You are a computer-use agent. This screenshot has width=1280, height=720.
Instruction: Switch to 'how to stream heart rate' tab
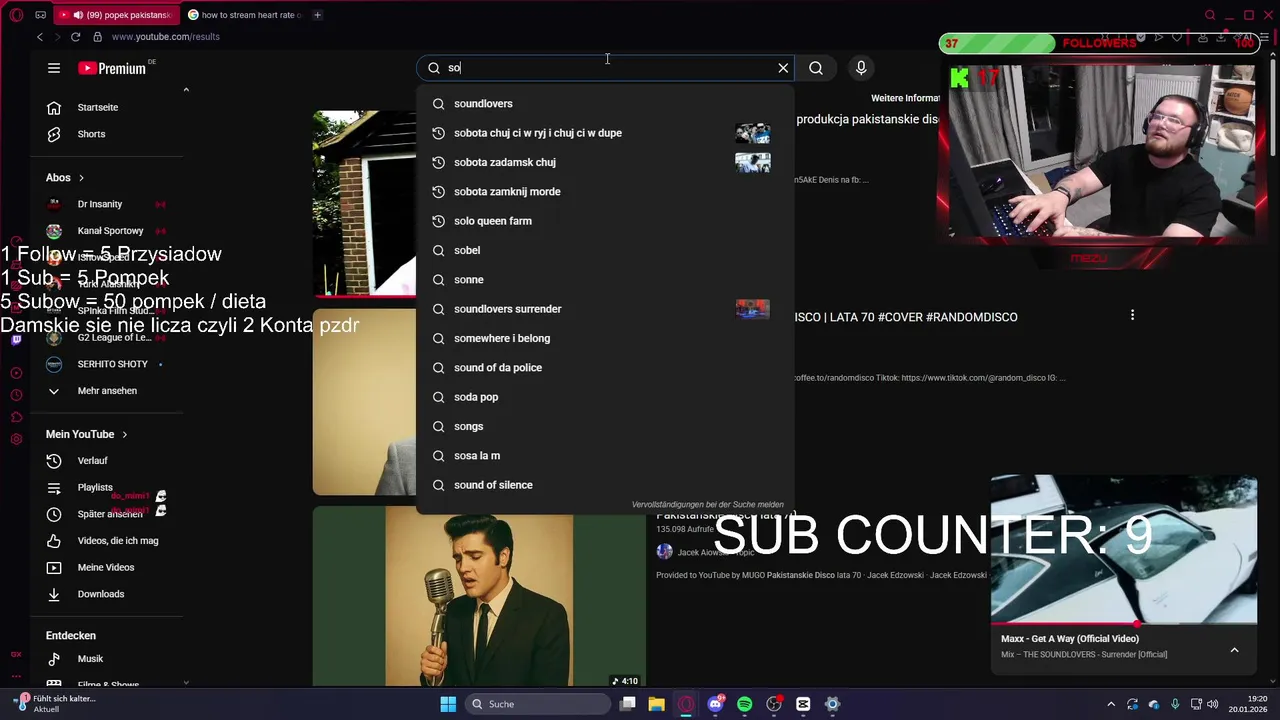tap(245, 15)
